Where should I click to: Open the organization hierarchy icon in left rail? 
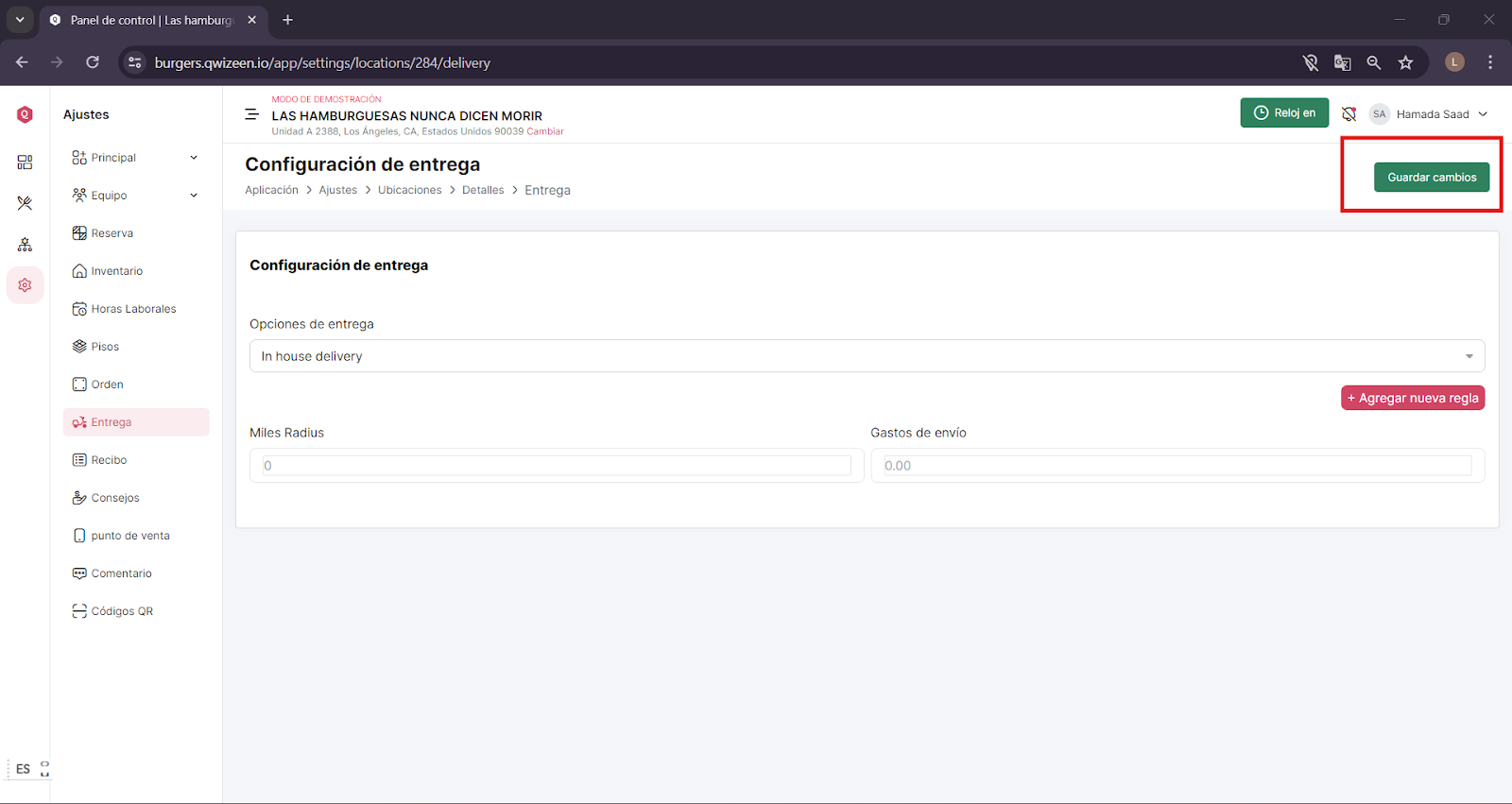pyautogui.click(x=25, y=245)
